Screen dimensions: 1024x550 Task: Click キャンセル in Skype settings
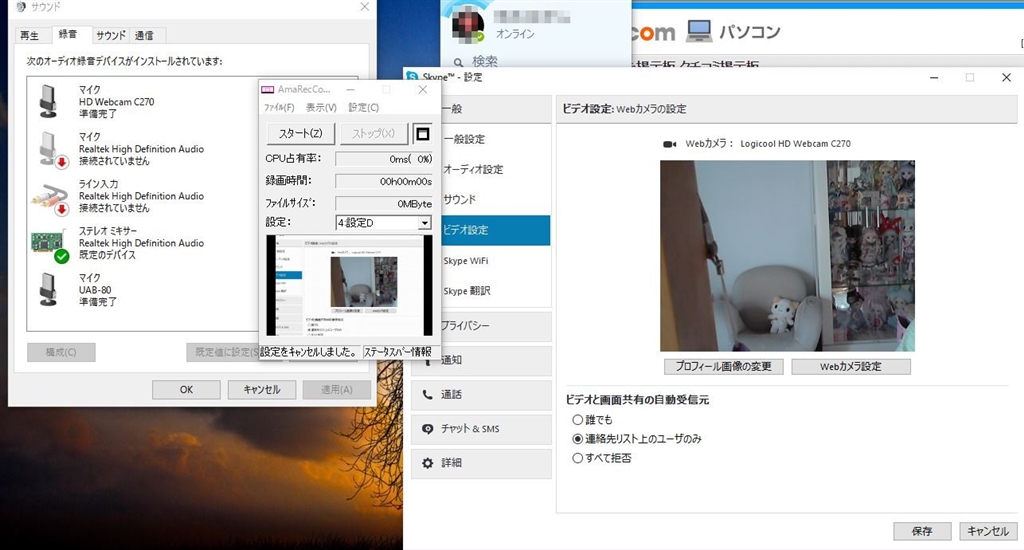point(988,532)
